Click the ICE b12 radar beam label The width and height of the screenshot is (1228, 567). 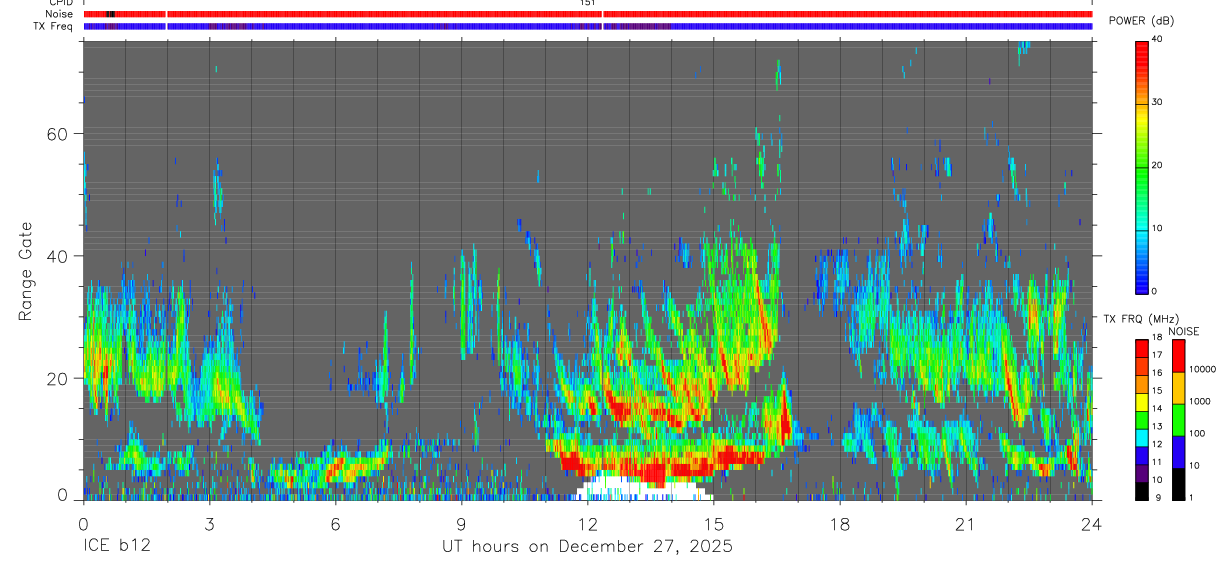117,547
